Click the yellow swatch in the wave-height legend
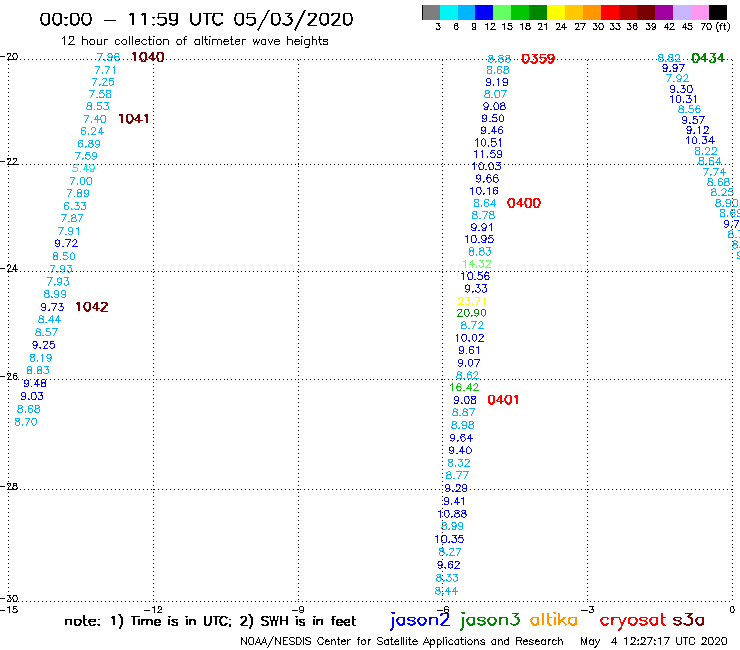This screenshot has height=650, width=740. pyautogui.click(x=556, y=12)
